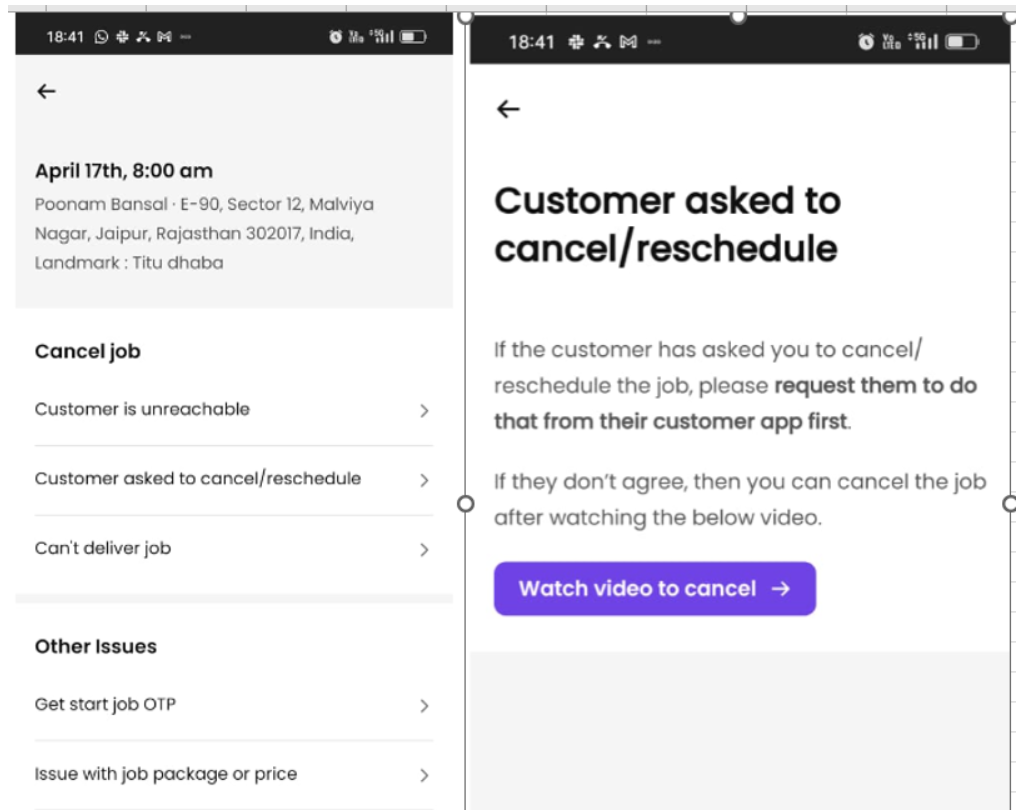Image resolution: width=1030 pixels, height=810 pixels.
Task: Expand chevron for 'Issue with job package or price'
Action: 424,775
